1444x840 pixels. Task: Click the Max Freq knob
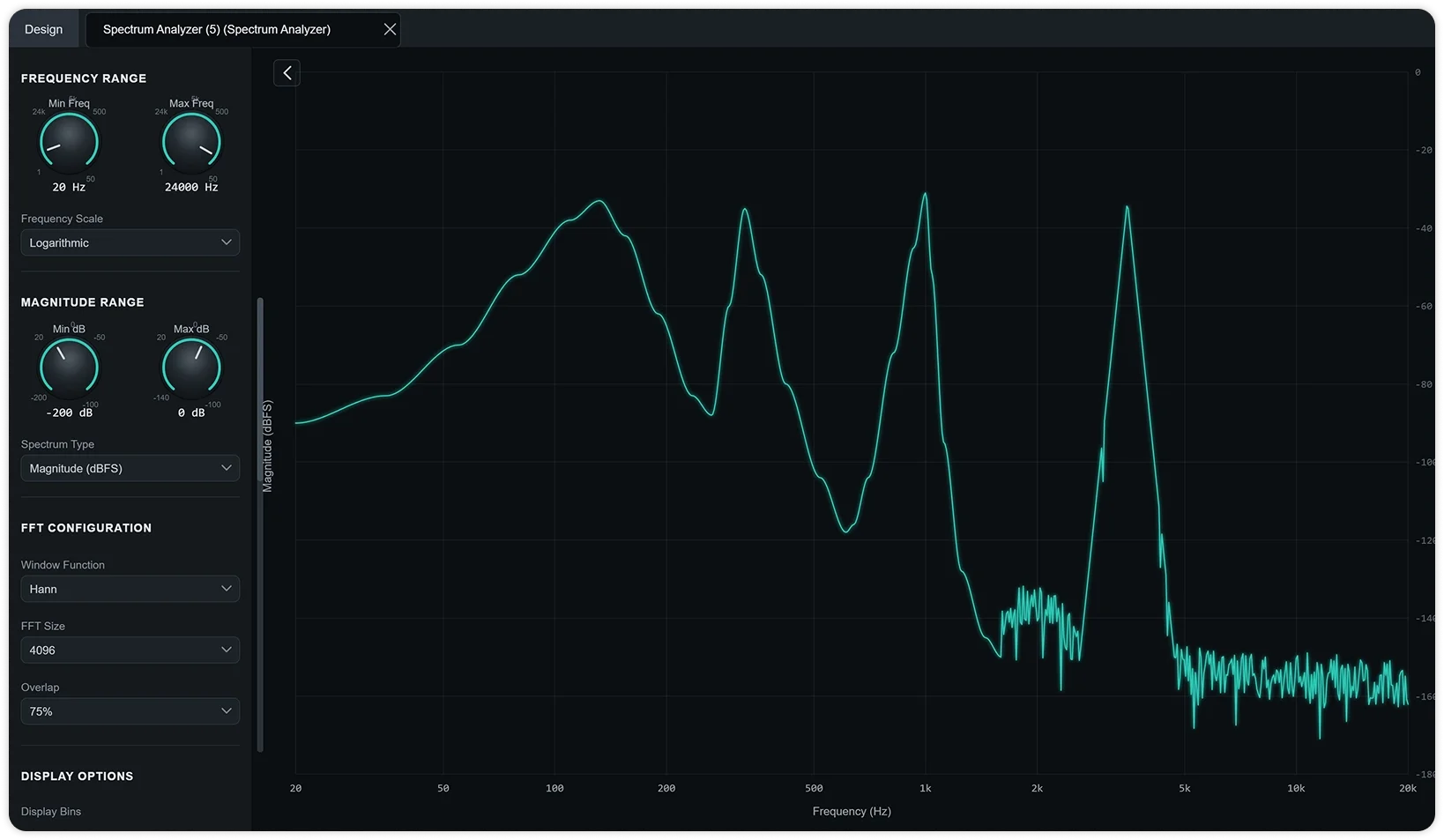coord(191,141)
